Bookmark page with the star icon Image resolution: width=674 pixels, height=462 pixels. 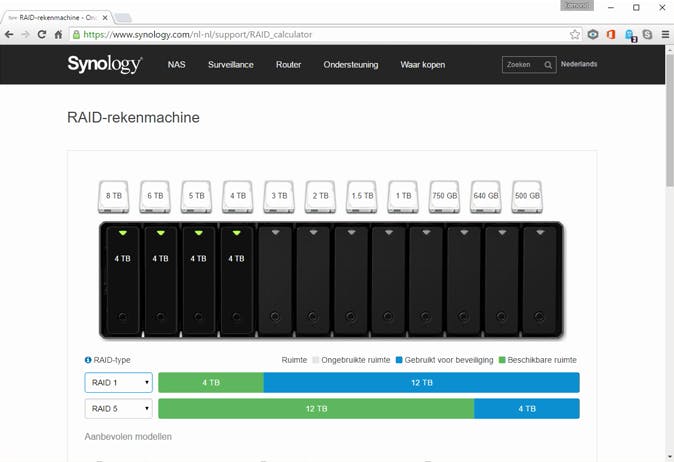coord(574,34)
